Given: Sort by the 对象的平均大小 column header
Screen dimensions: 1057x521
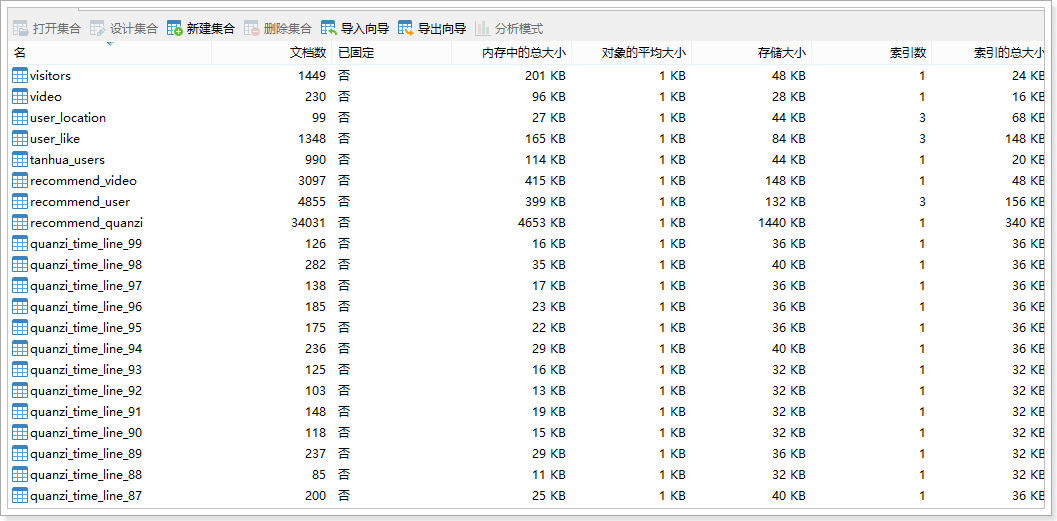Looking at the screenshot, I should pos(632,53).
